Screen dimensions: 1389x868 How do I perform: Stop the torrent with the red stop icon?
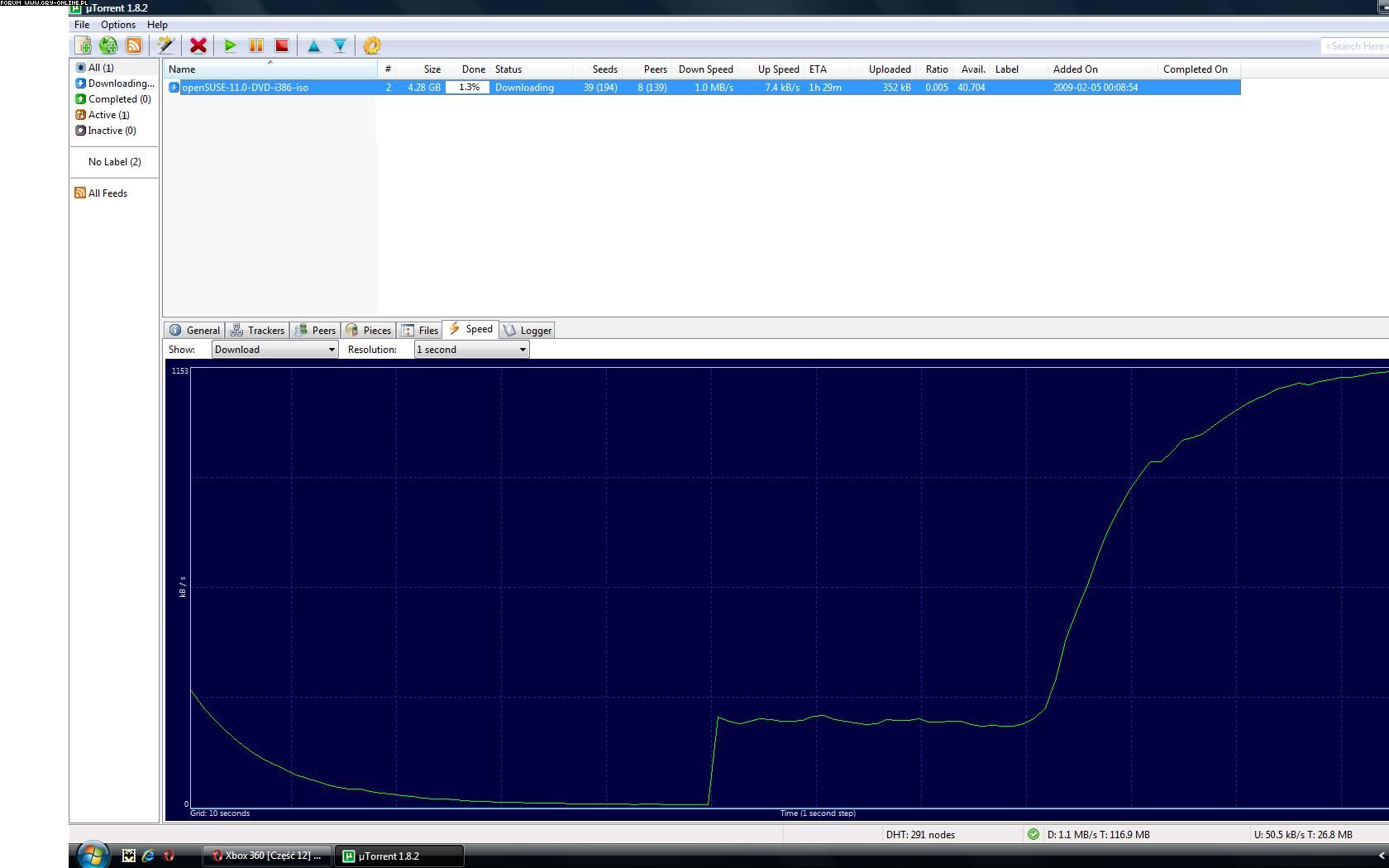tap(282, 46)
